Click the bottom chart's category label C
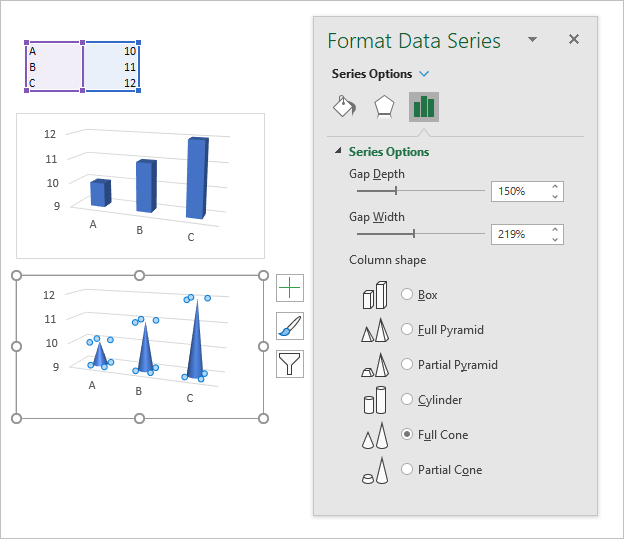This screenshot has height=539, width=624. point(190,398)
